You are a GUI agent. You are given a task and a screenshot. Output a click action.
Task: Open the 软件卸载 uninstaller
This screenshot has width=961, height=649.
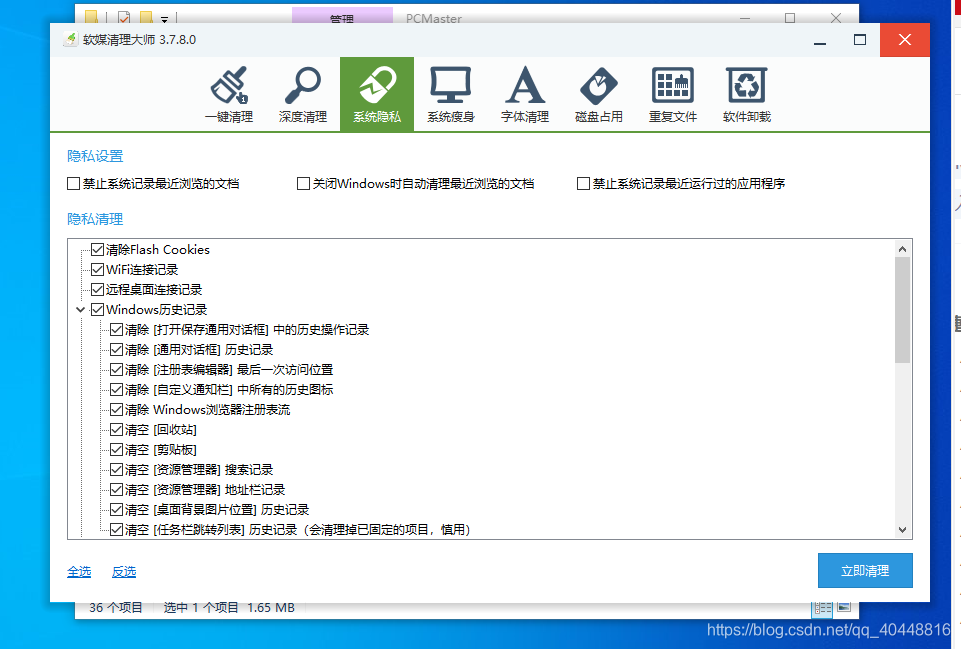pos(746,93)
